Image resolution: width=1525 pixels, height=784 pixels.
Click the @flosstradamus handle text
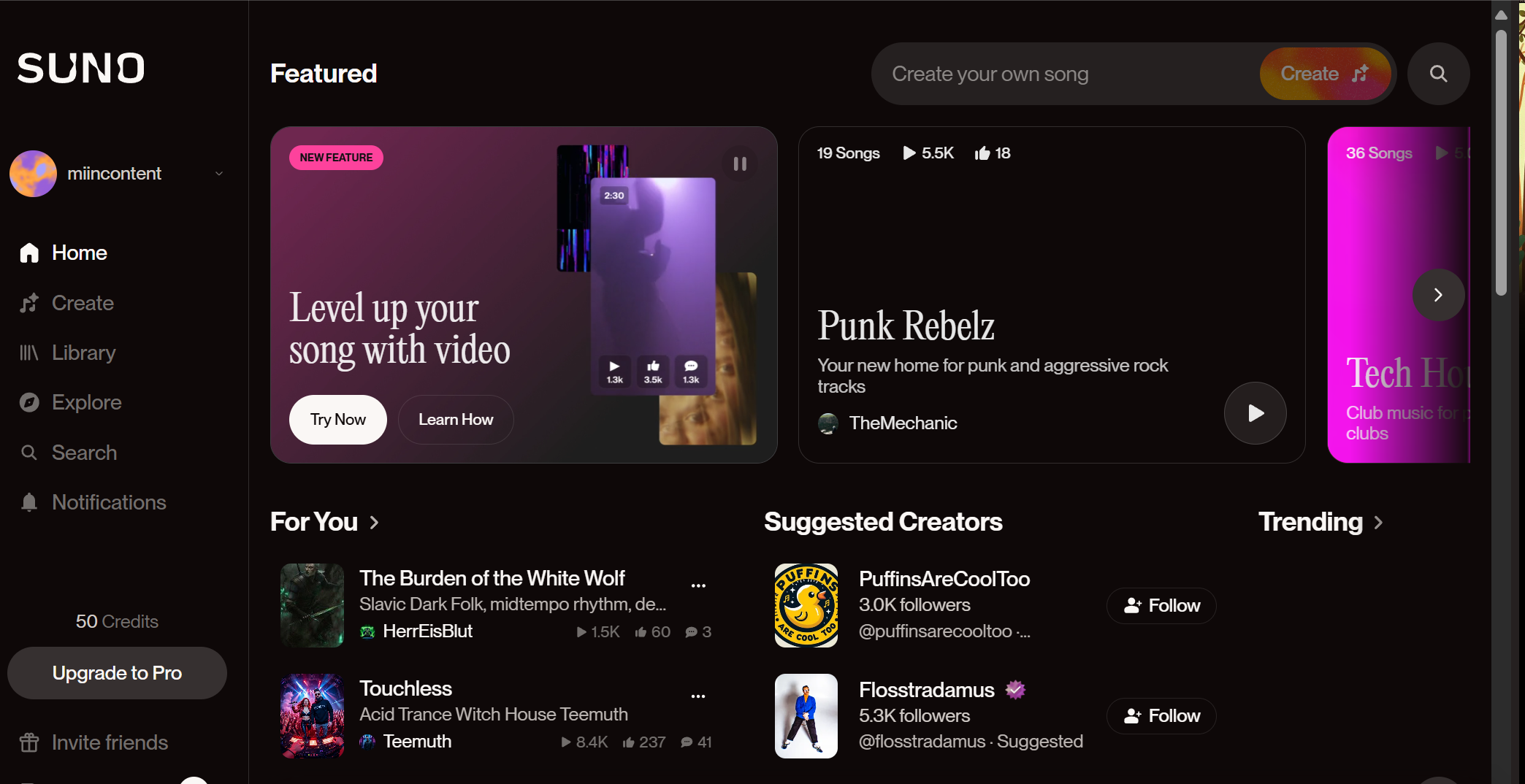922,742
